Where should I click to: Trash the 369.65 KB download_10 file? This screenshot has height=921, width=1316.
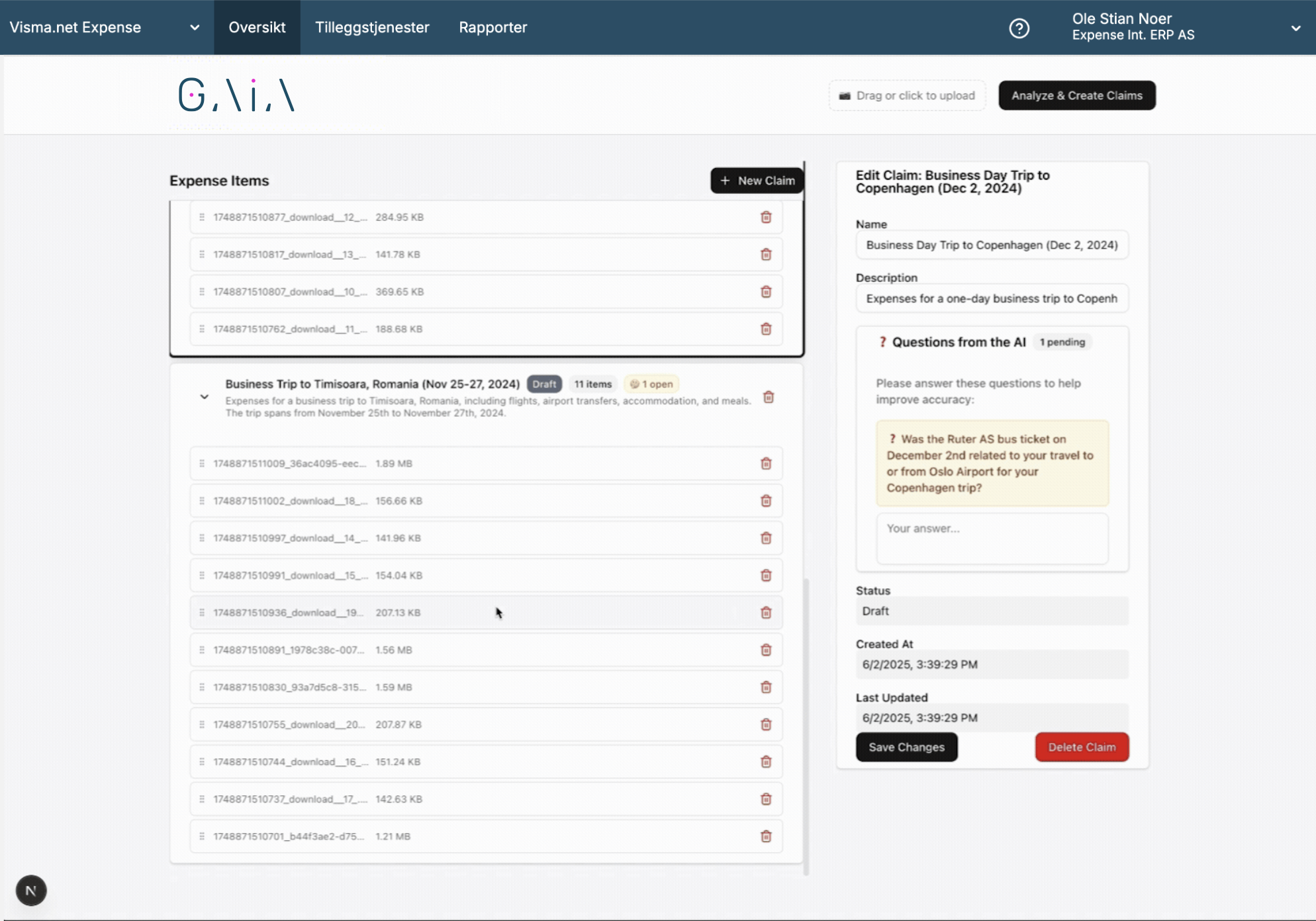766,292
